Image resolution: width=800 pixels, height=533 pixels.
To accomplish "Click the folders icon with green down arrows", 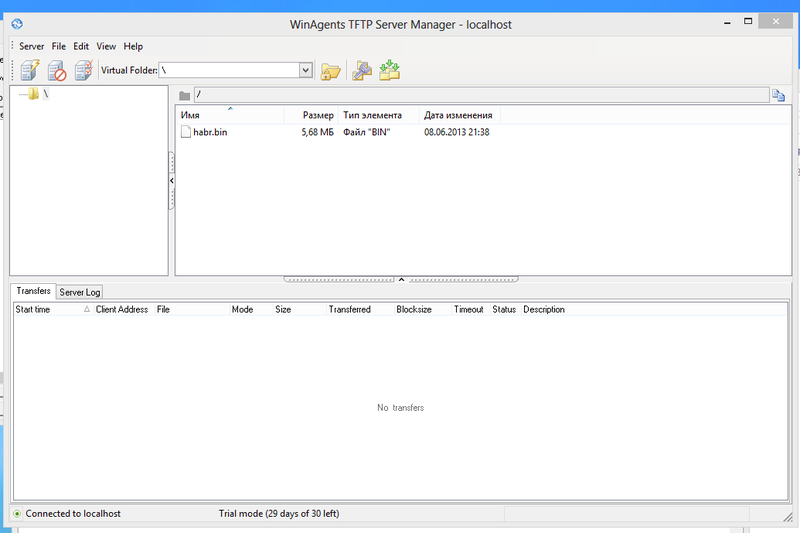I will pyautogui.click(x=389, y=70).
